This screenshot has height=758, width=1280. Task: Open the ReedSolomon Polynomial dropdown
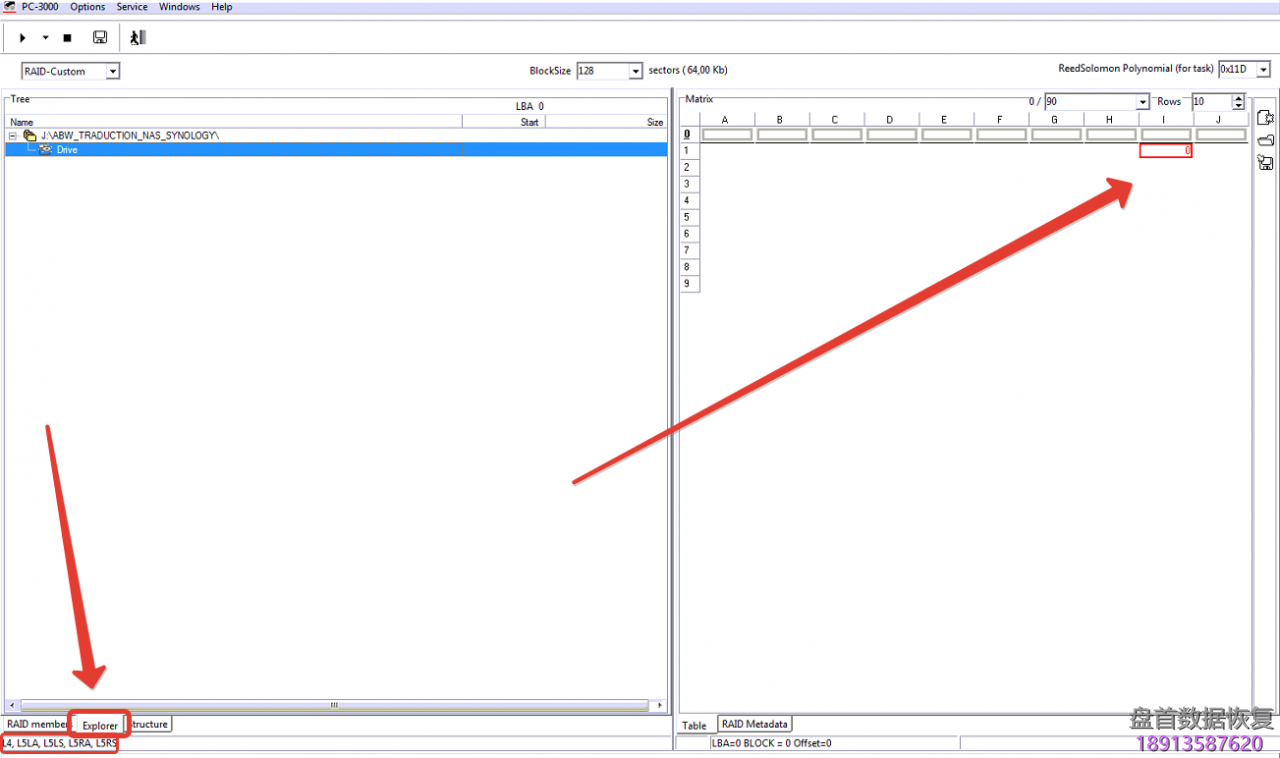tap(1264, 70)
